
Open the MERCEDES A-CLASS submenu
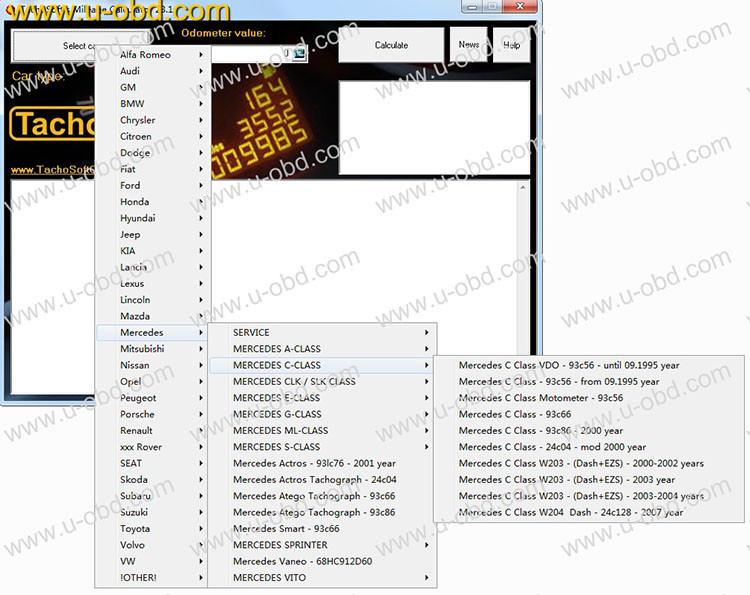pyautogui.click(x=321, y=349)
